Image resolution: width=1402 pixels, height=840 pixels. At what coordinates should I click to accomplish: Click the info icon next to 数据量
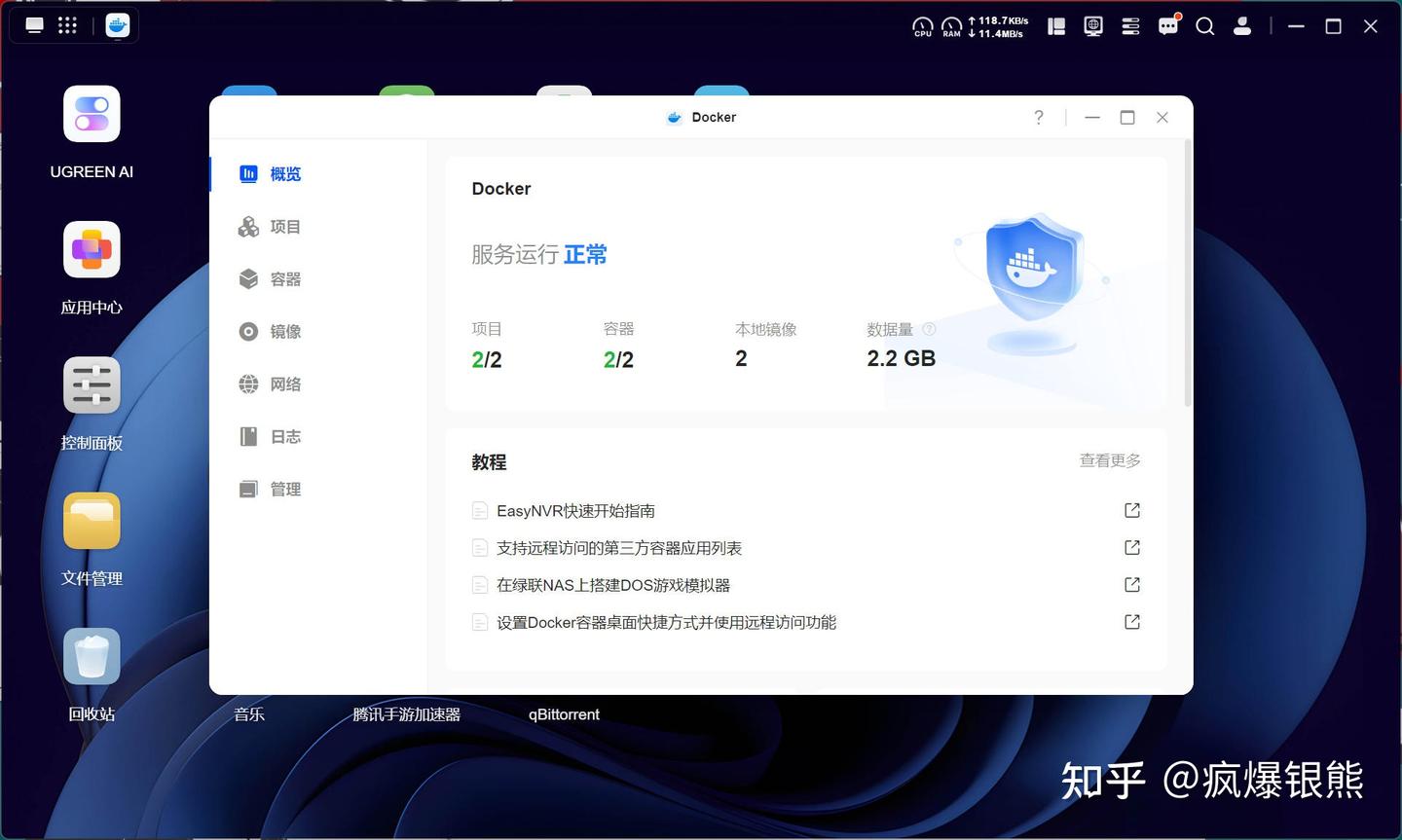pos(929,329)
